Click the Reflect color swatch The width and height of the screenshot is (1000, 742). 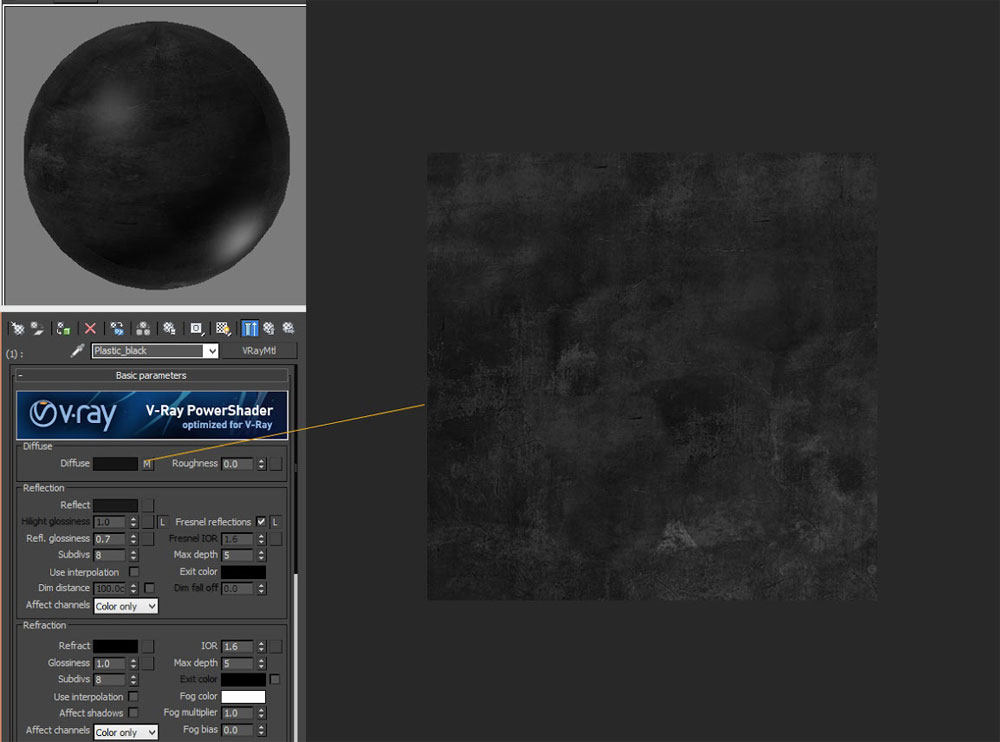tap(115, 506)
